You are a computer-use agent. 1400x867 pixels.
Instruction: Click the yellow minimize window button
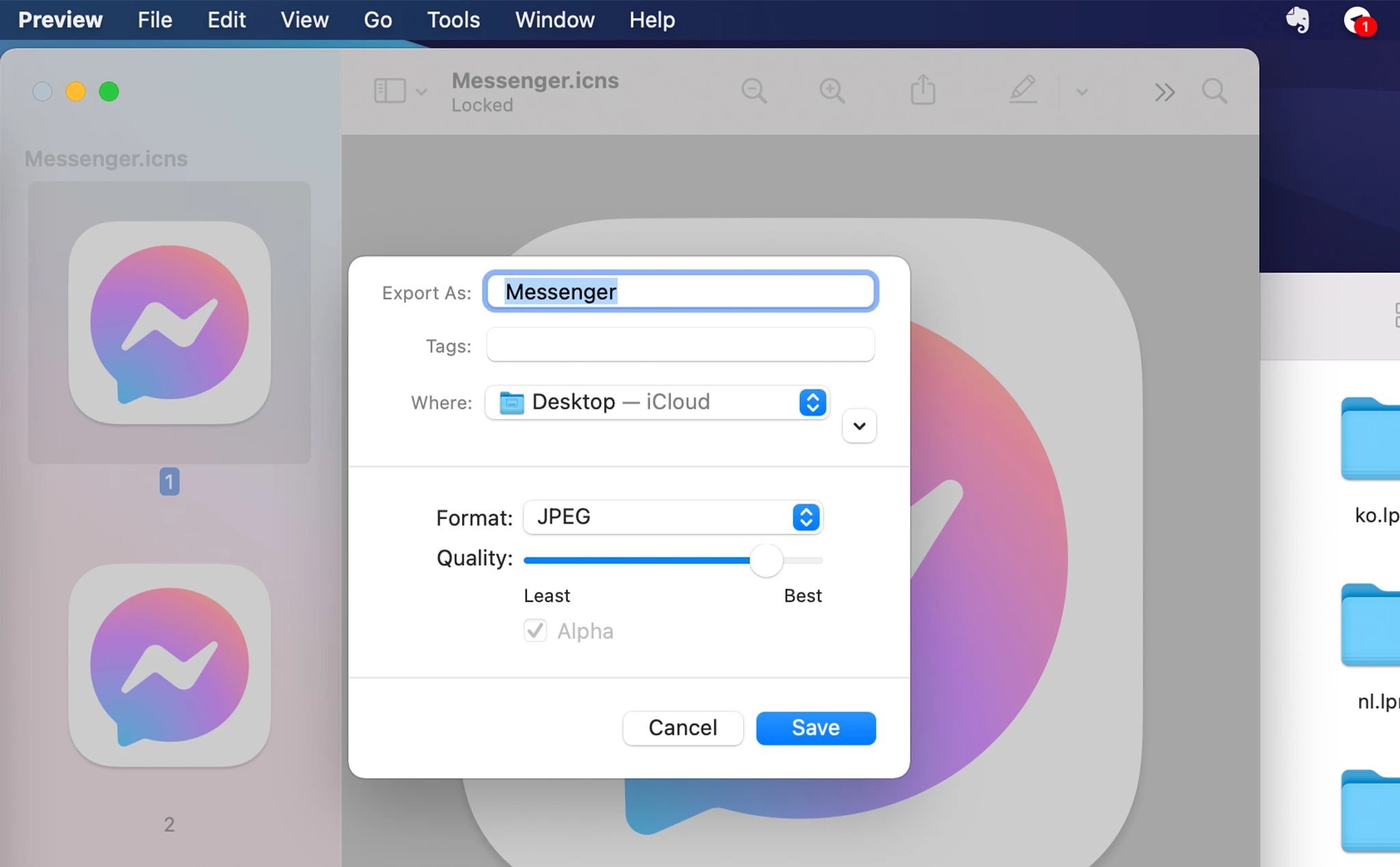click(x=76, y=91)
